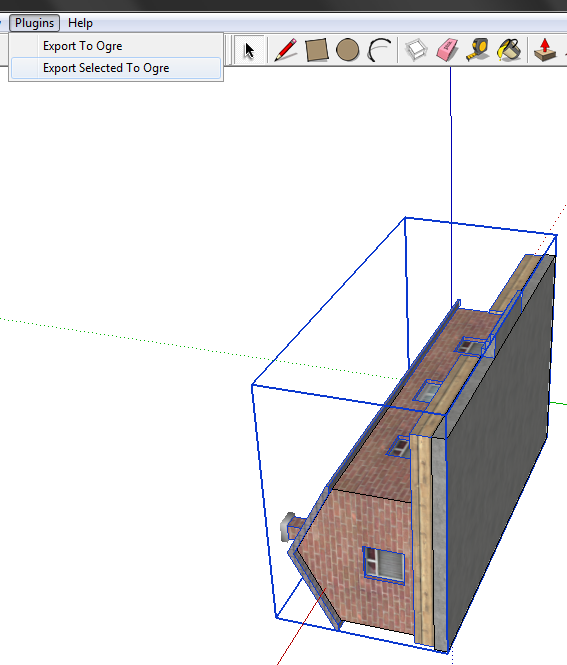Viewport: 567px width, 665px height.
Task: Choose the Select arrow tool
Action: coord(249,50)
